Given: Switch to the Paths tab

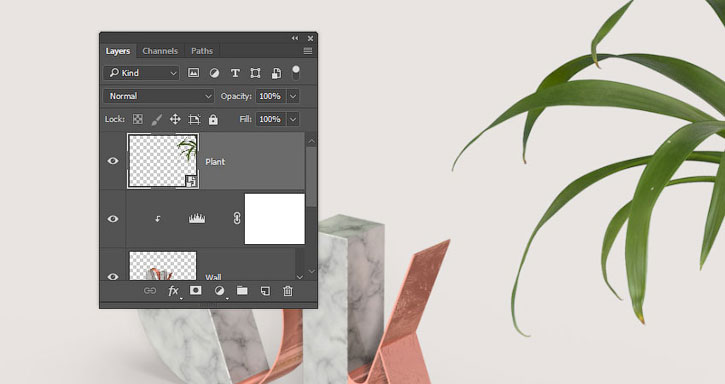Looking at the screenshot, I should pyautogui.click(x=202, y=51).
